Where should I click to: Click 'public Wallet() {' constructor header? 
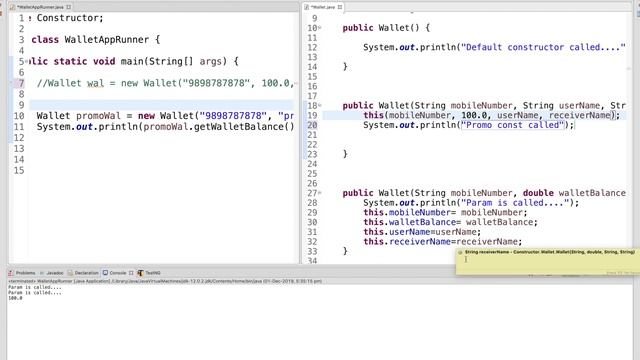point(386,28)
